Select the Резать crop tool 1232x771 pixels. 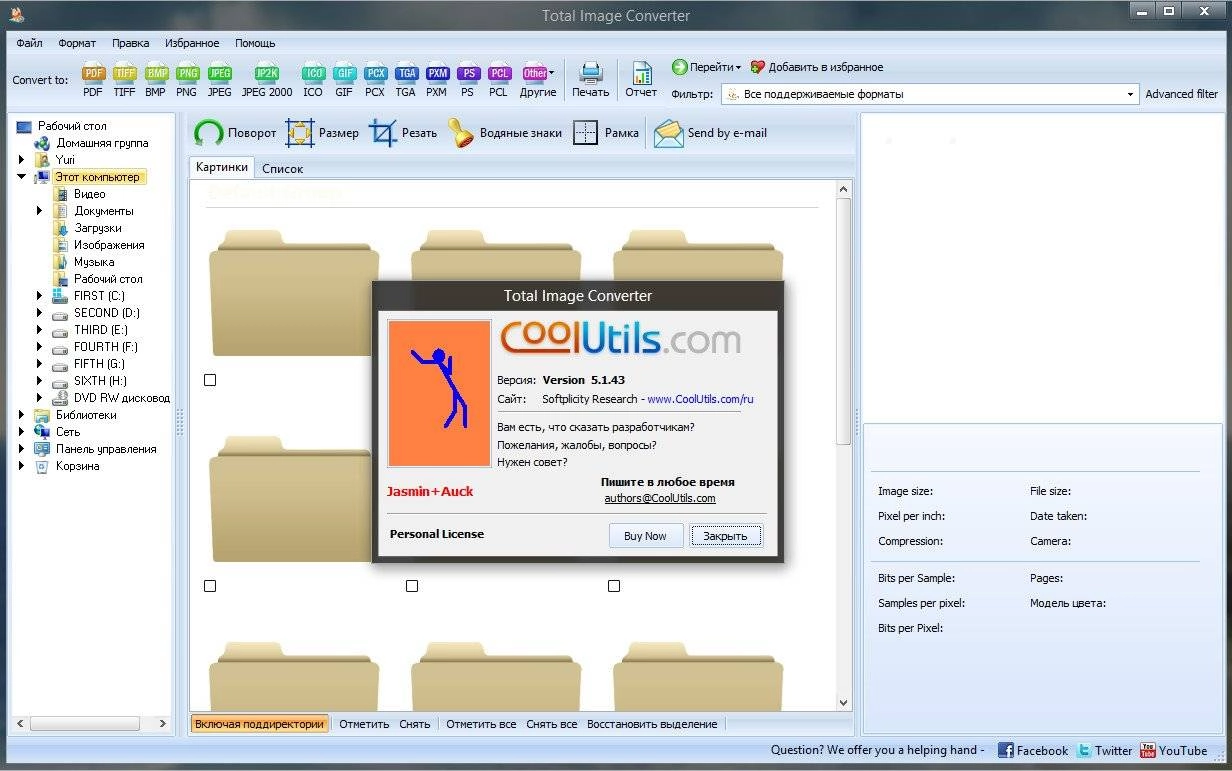click(403, 133)
